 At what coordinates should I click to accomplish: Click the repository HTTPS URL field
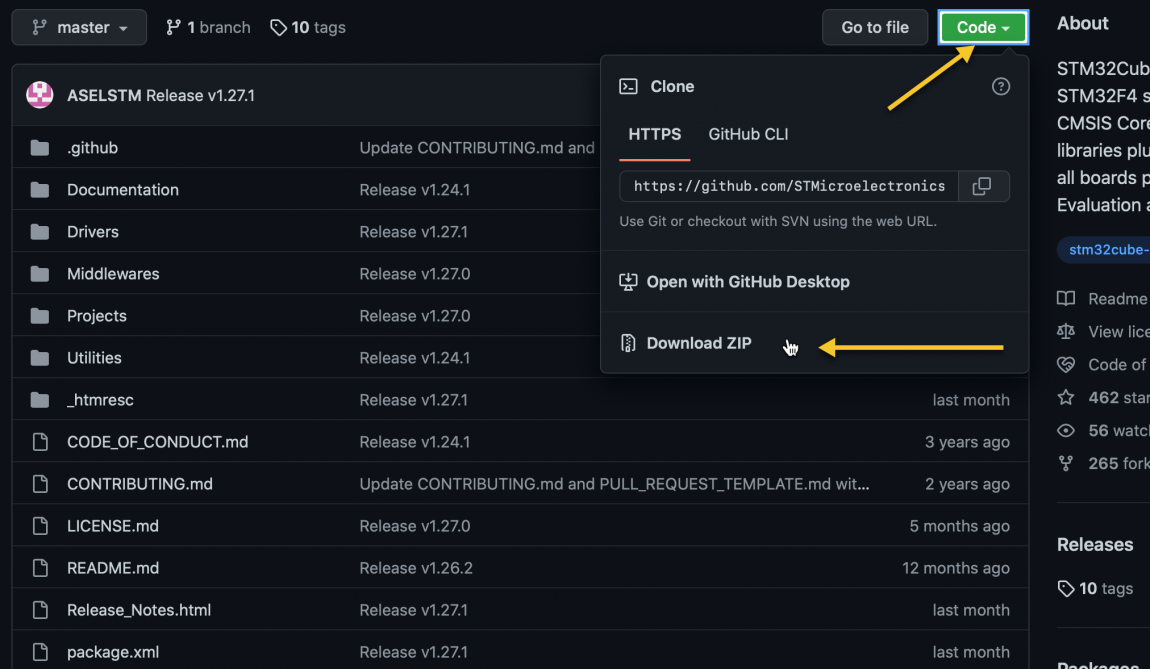tap(789, 186)
